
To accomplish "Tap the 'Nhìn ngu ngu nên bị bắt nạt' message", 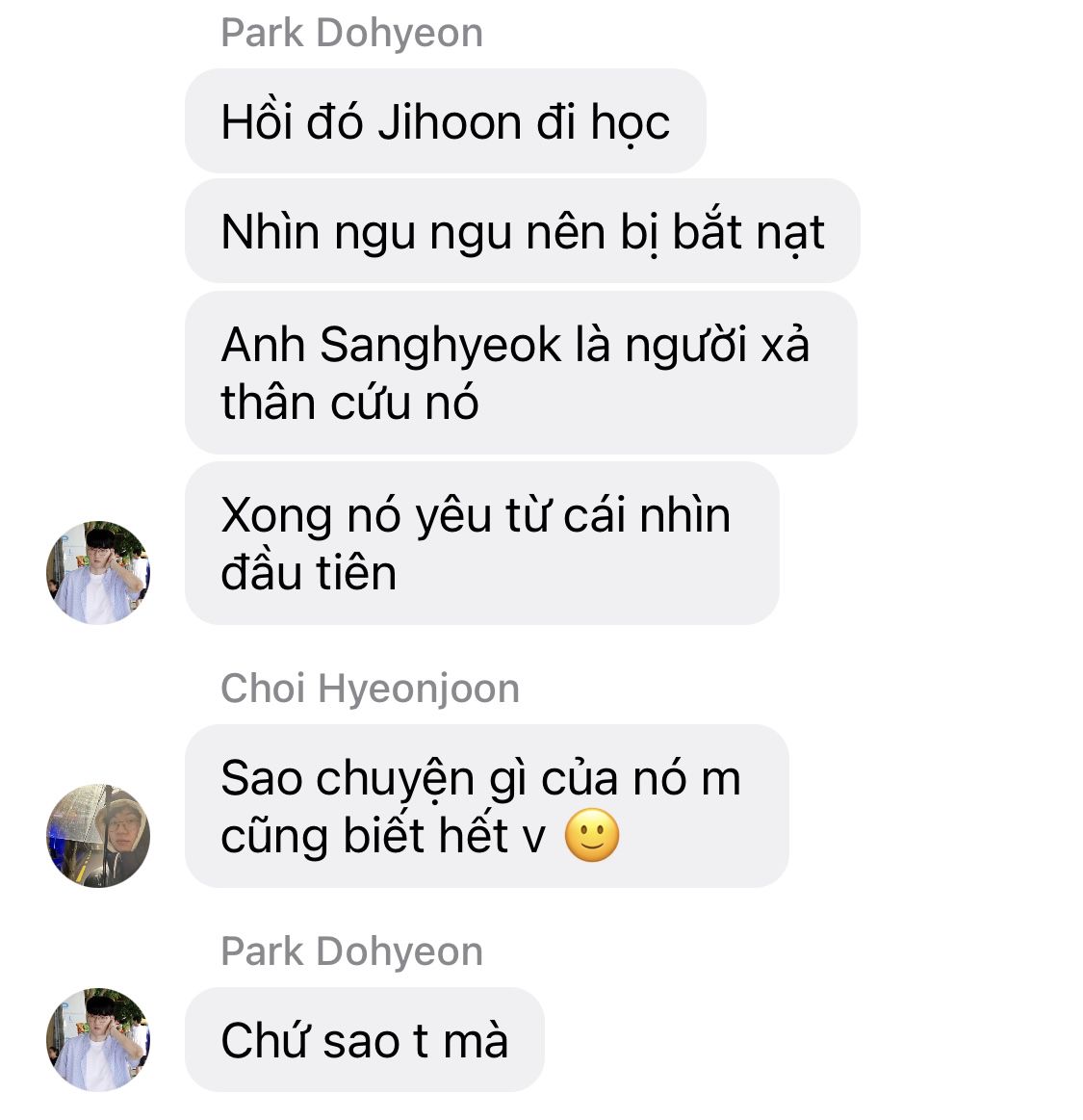I will coord(523,231).
